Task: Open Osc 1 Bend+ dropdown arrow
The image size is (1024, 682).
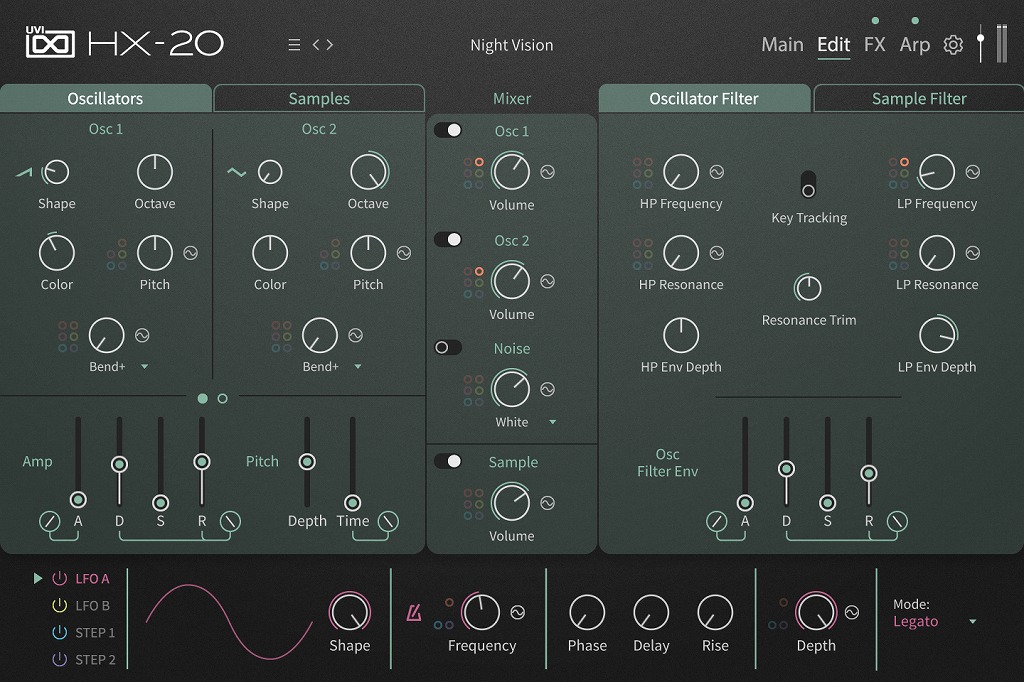Action: [x=144, y=367]
